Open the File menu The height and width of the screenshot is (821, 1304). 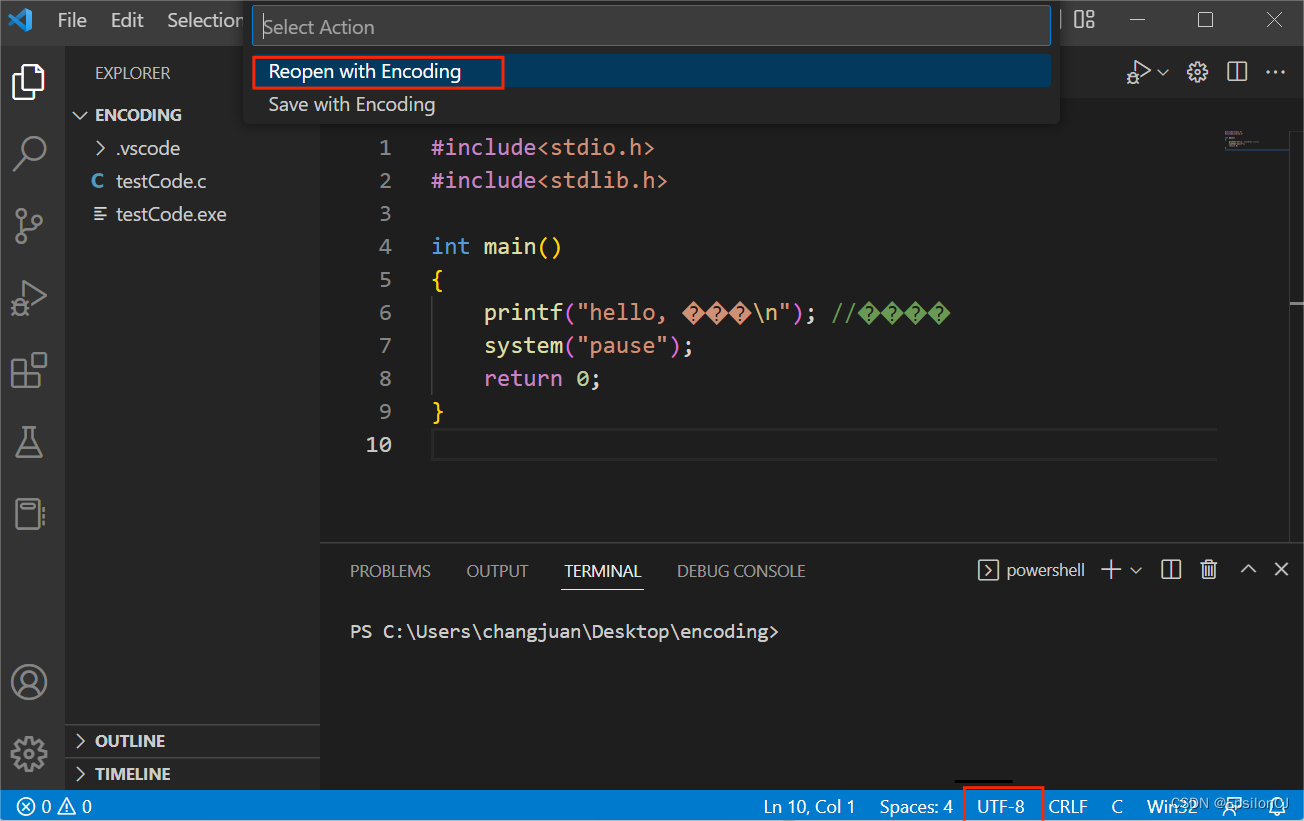[x=72, y=20]
